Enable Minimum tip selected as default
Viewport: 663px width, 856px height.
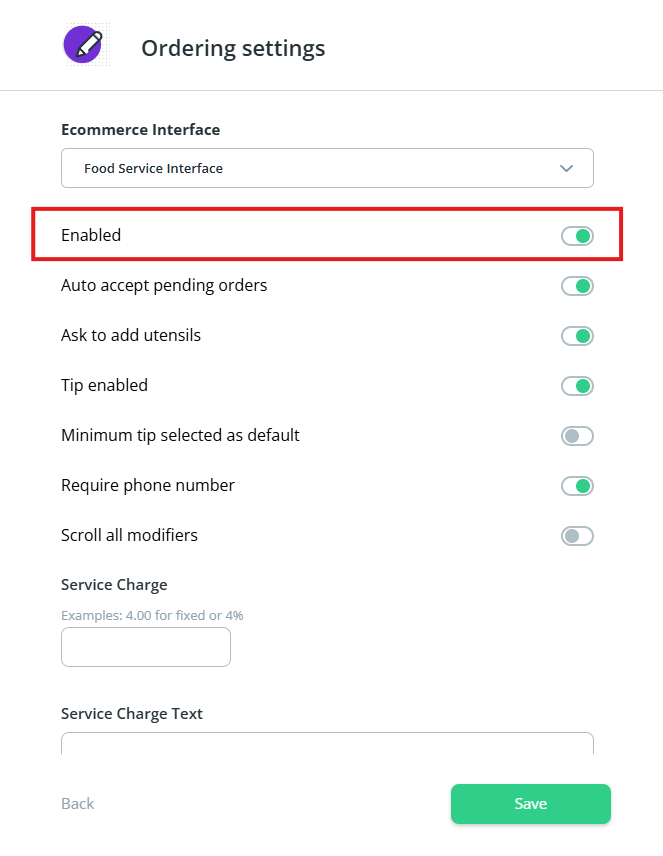coord(577,436)
